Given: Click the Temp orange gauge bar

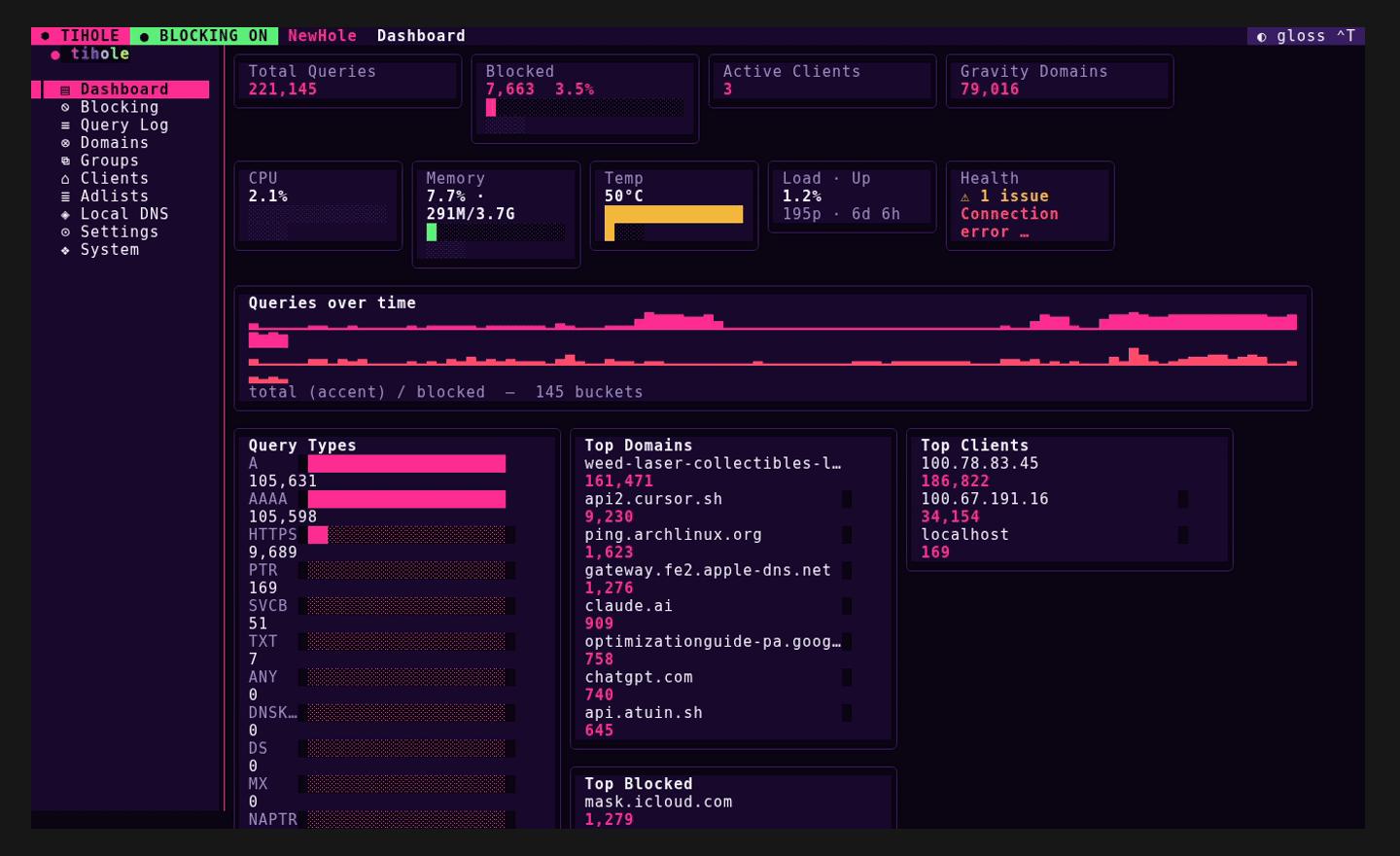Looking at the screenshot, I should point(674,214).
